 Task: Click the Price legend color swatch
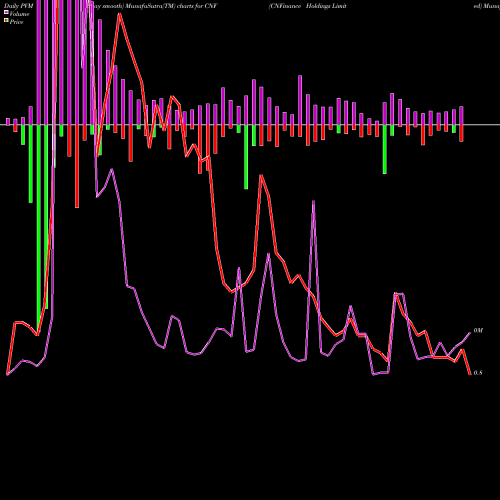click(x=6, y=20)
